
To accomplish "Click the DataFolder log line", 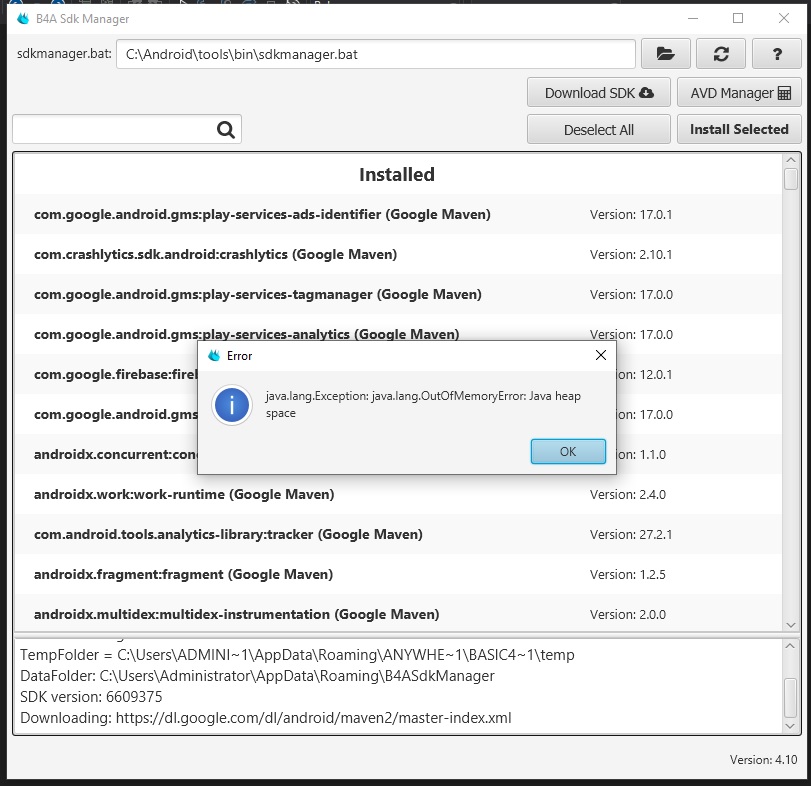I will click(257, 676).
